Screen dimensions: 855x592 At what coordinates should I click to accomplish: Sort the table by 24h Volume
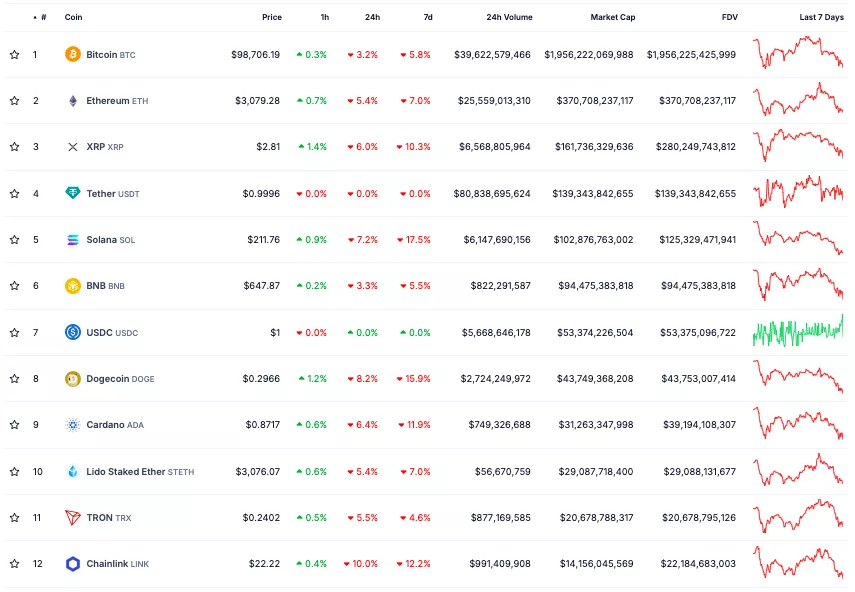pos(509,17)
